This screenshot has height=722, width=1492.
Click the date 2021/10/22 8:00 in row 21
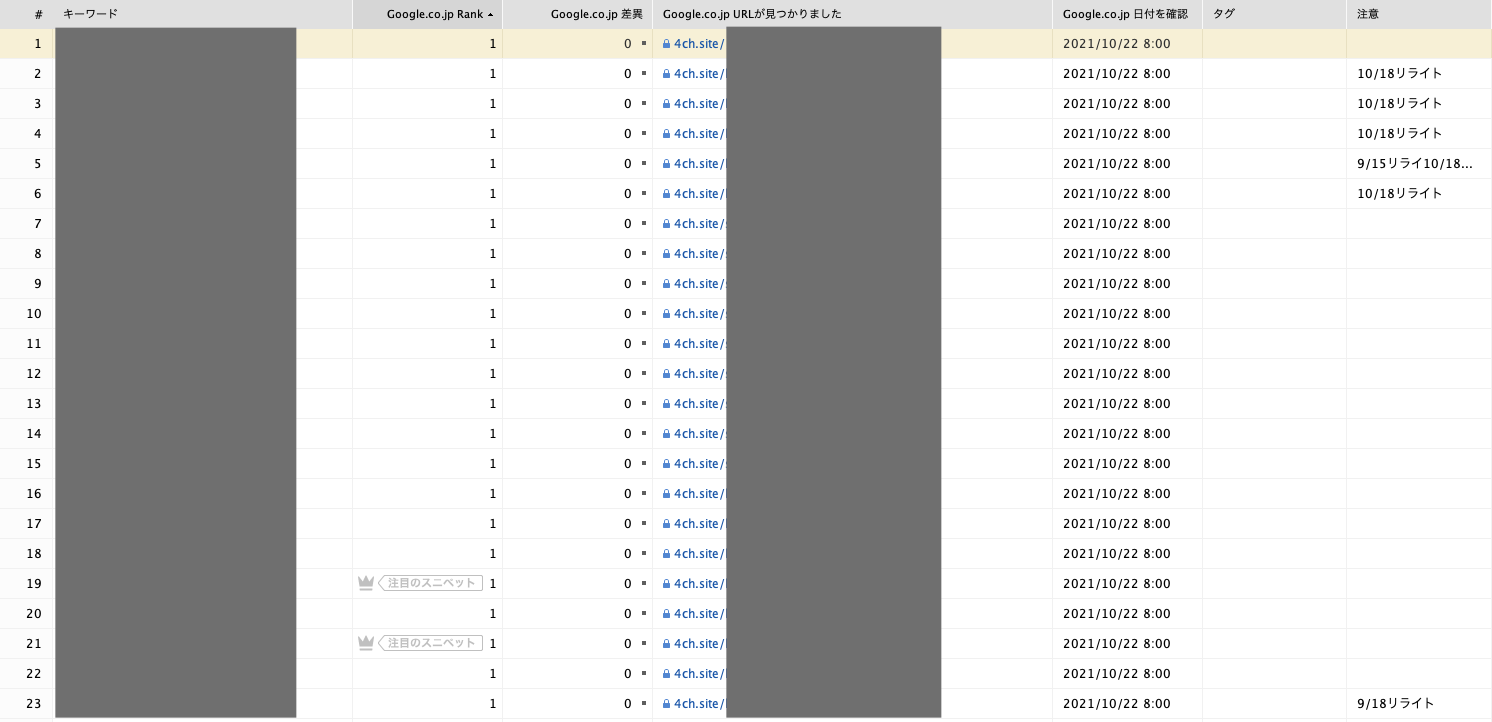(x=1117, y=644)
